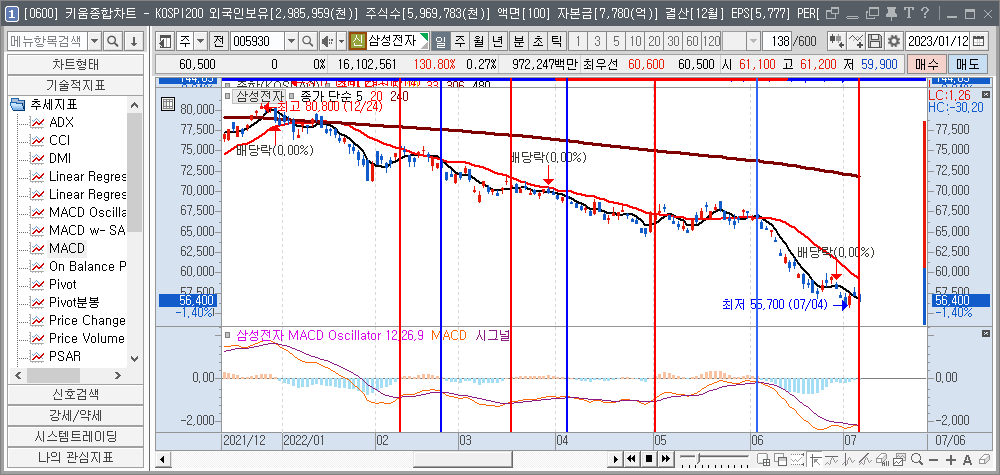Click the chart data grid icon
The height and width of the screenshot is (475, 1000).
click(x=168, y=105)
